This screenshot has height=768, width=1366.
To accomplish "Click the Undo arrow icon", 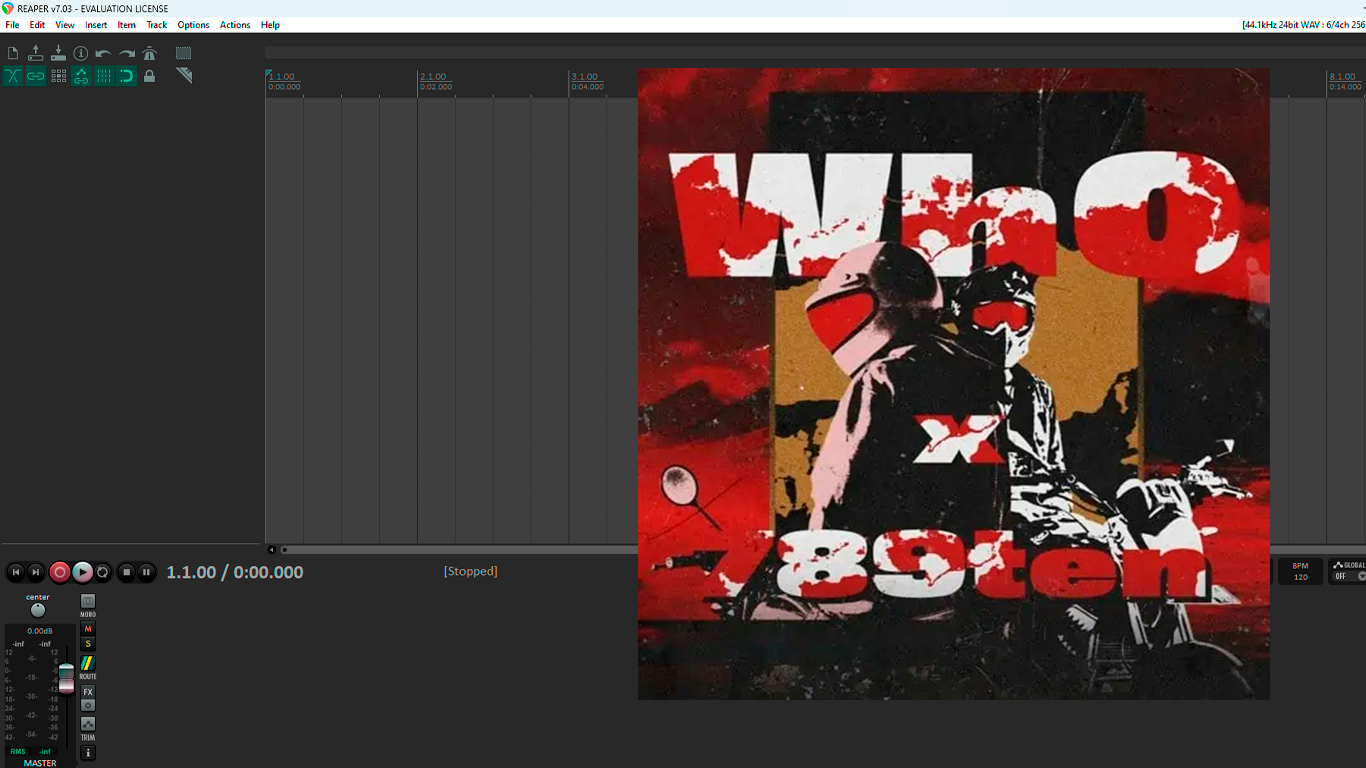I will click(x=104, y=53).
